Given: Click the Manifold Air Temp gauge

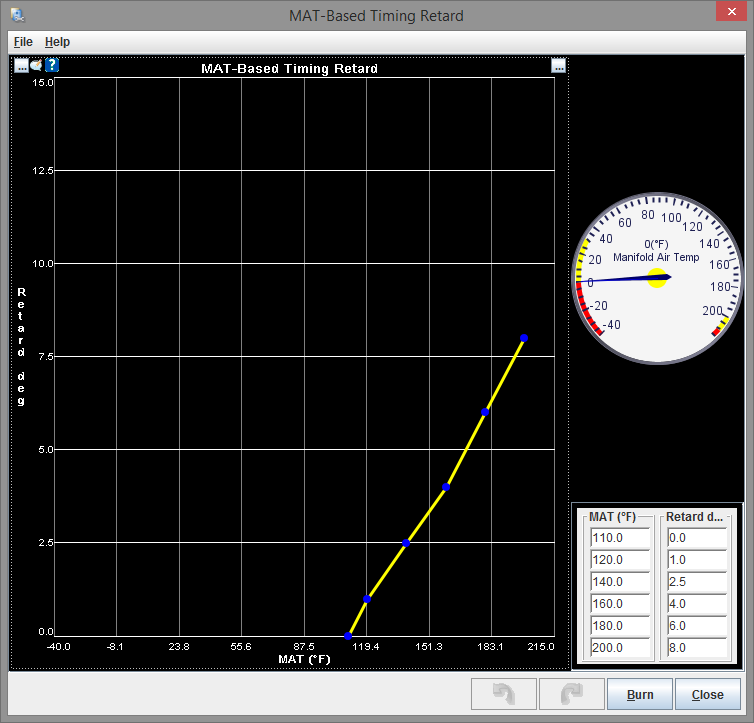Looking at the screenshot, I should click(x=657, y=277).
